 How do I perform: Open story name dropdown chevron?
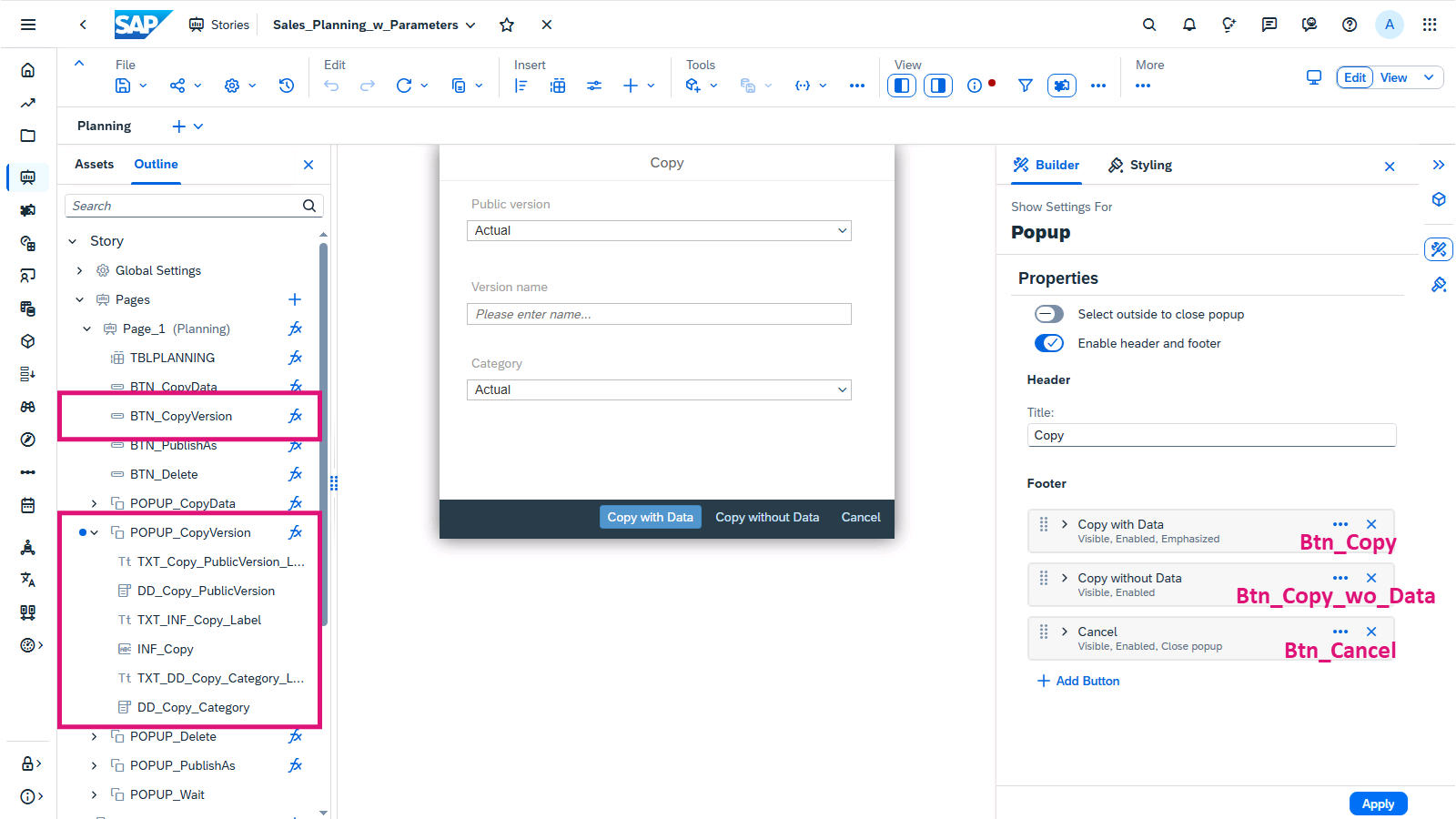tap(470, 25)
